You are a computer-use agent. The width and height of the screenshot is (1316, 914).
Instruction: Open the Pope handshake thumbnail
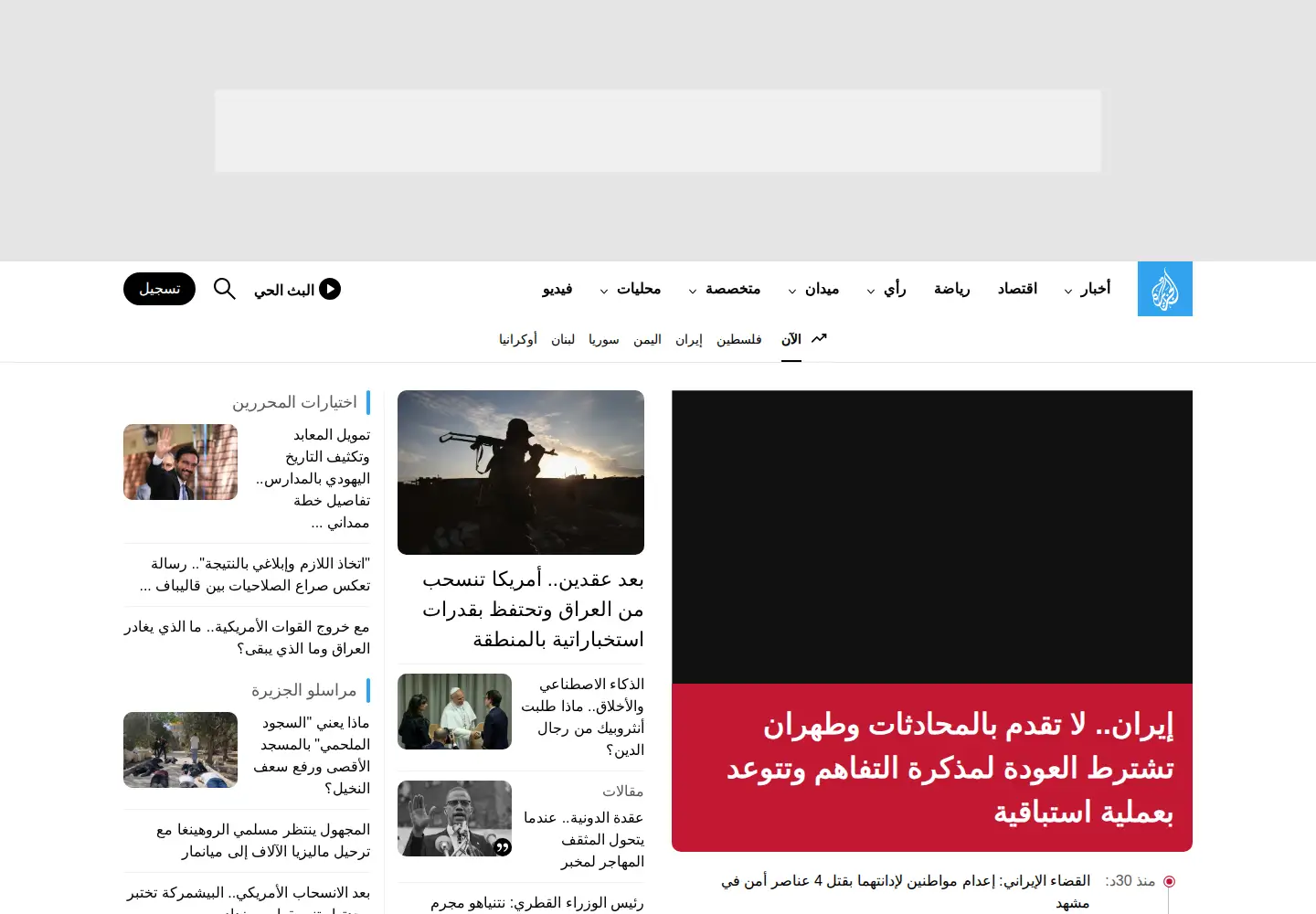pyautogui.click(x=454, y=711)
